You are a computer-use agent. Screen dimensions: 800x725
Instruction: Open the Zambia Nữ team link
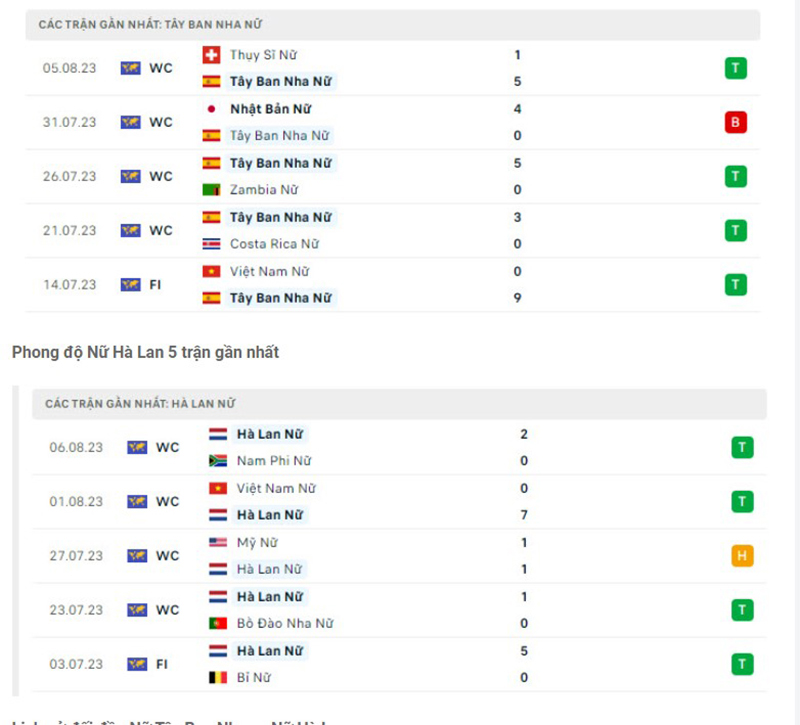point(264,190)
